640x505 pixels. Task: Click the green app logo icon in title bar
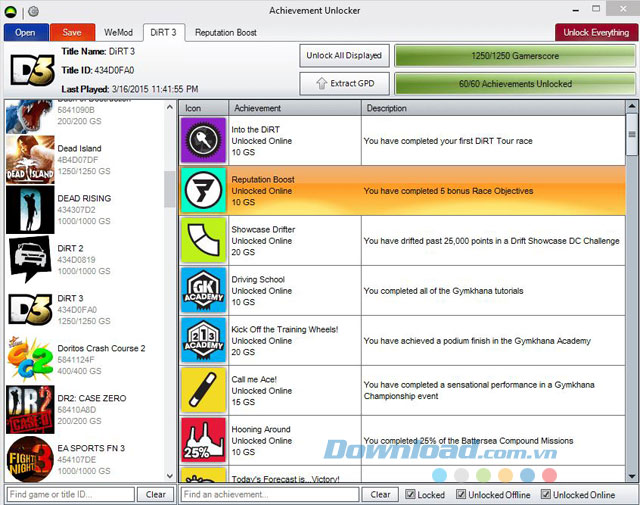pyautogui.click(x=11, y=12)
